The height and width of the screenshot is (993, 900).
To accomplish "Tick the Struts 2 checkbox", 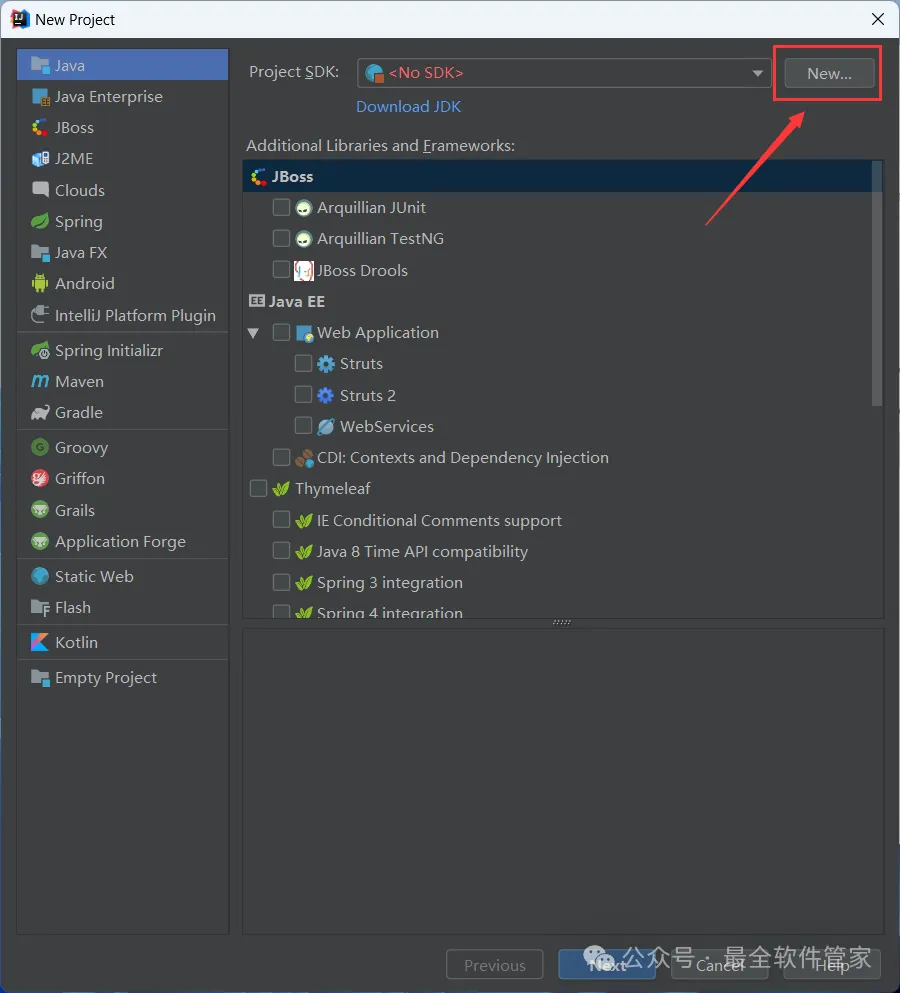I will 303,395.
